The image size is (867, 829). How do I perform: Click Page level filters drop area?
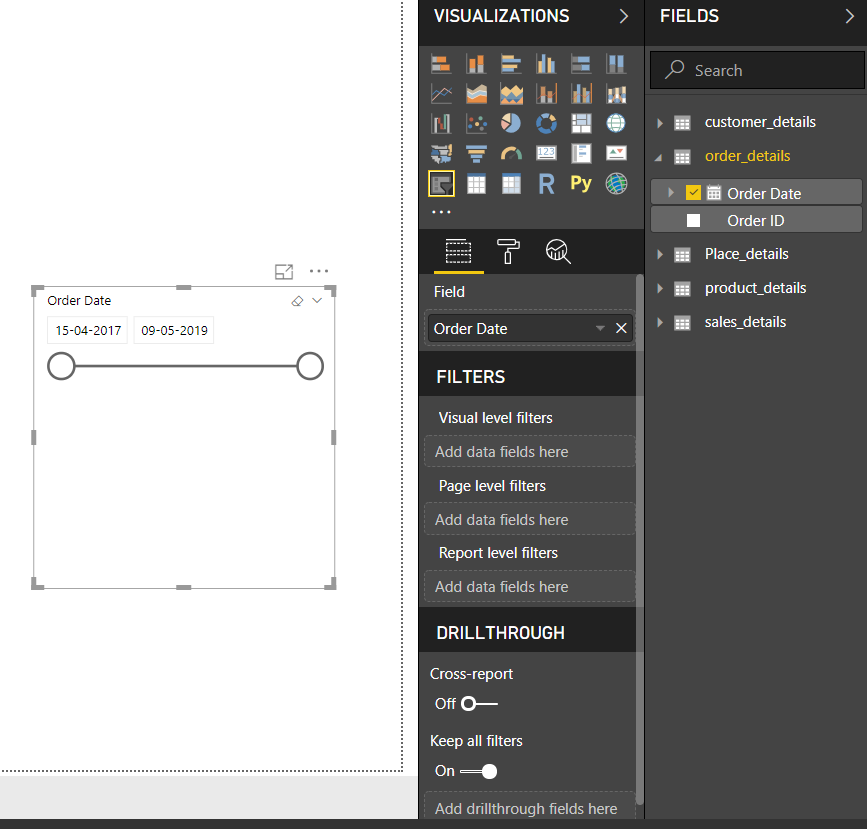pos(530,519)
